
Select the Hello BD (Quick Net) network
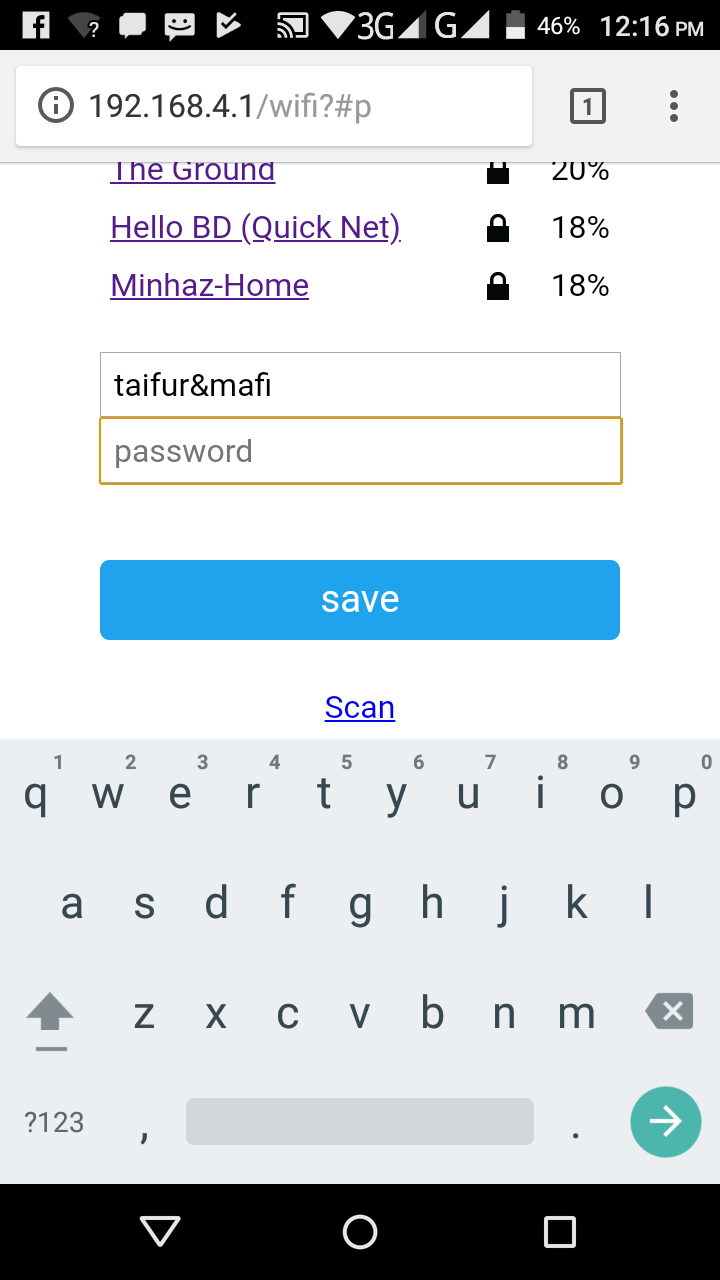click(x=256, y=228)
